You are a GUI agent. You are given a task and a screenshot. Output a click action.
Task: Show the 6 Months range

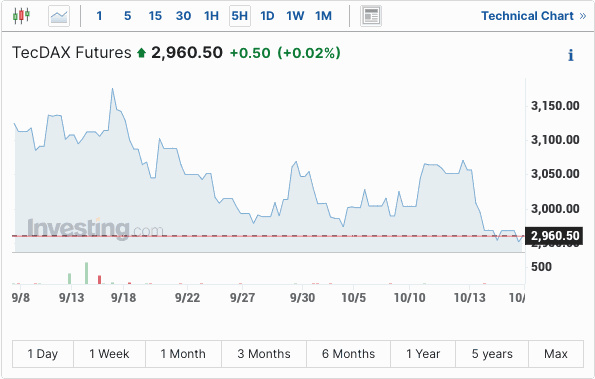point(348,354)
